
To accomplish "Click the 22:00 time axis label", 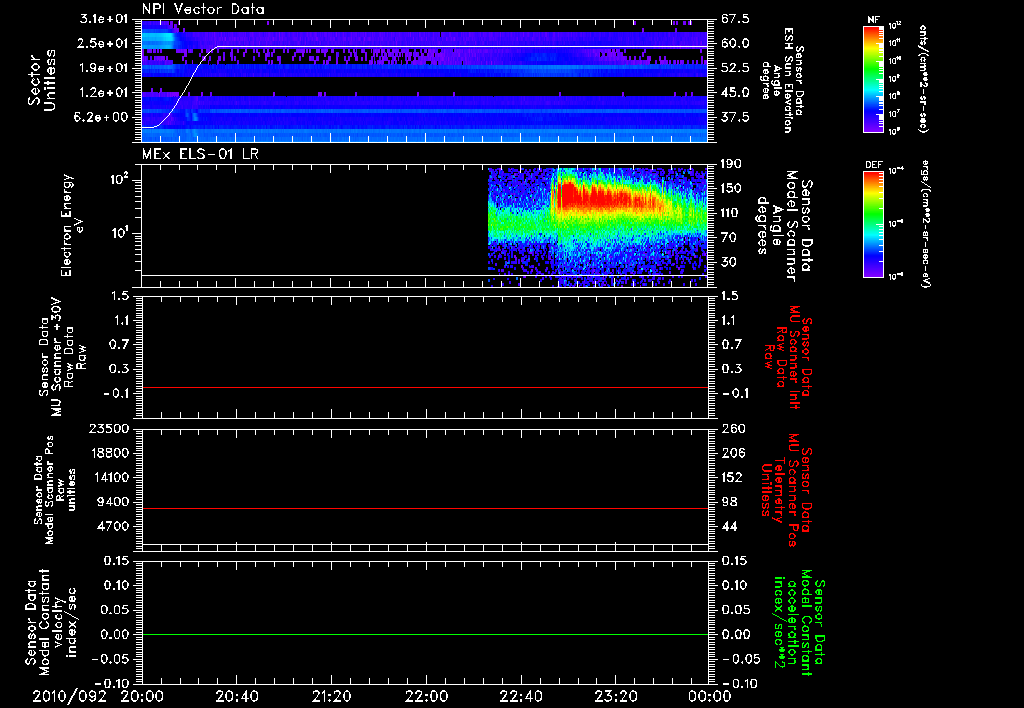I will (x=426, y=696).
